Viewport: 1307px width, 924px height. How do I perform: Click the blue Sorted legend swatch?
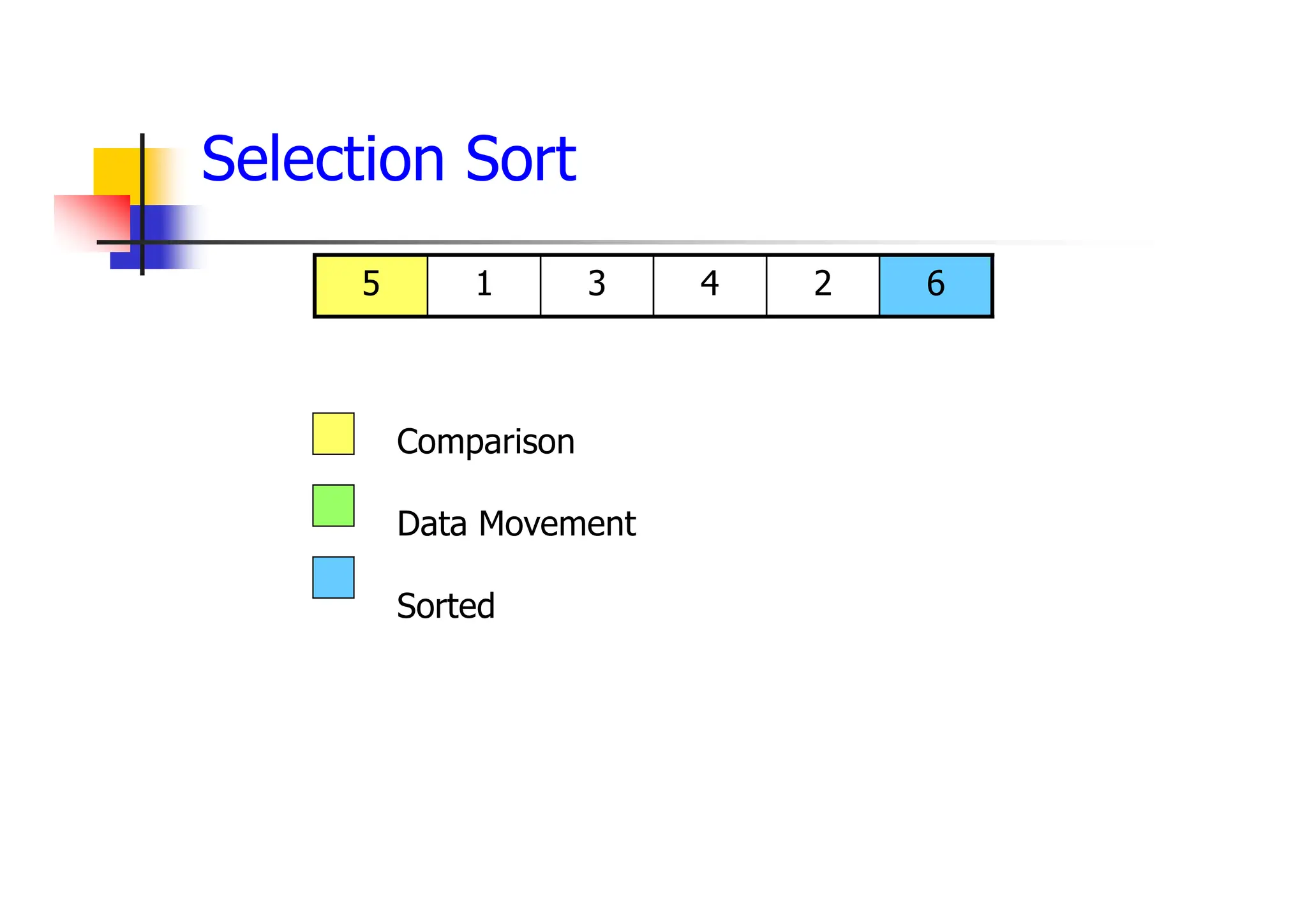click(333, 577)
